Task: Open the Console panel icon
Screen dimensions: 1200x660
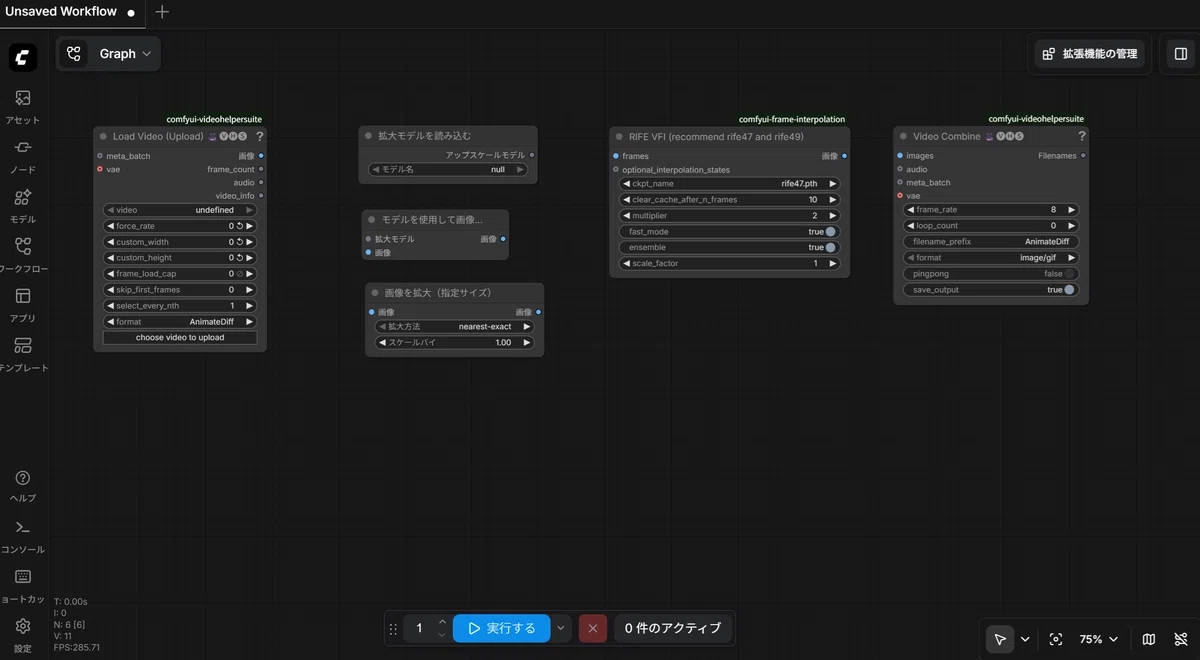Action: coord(23,535)
